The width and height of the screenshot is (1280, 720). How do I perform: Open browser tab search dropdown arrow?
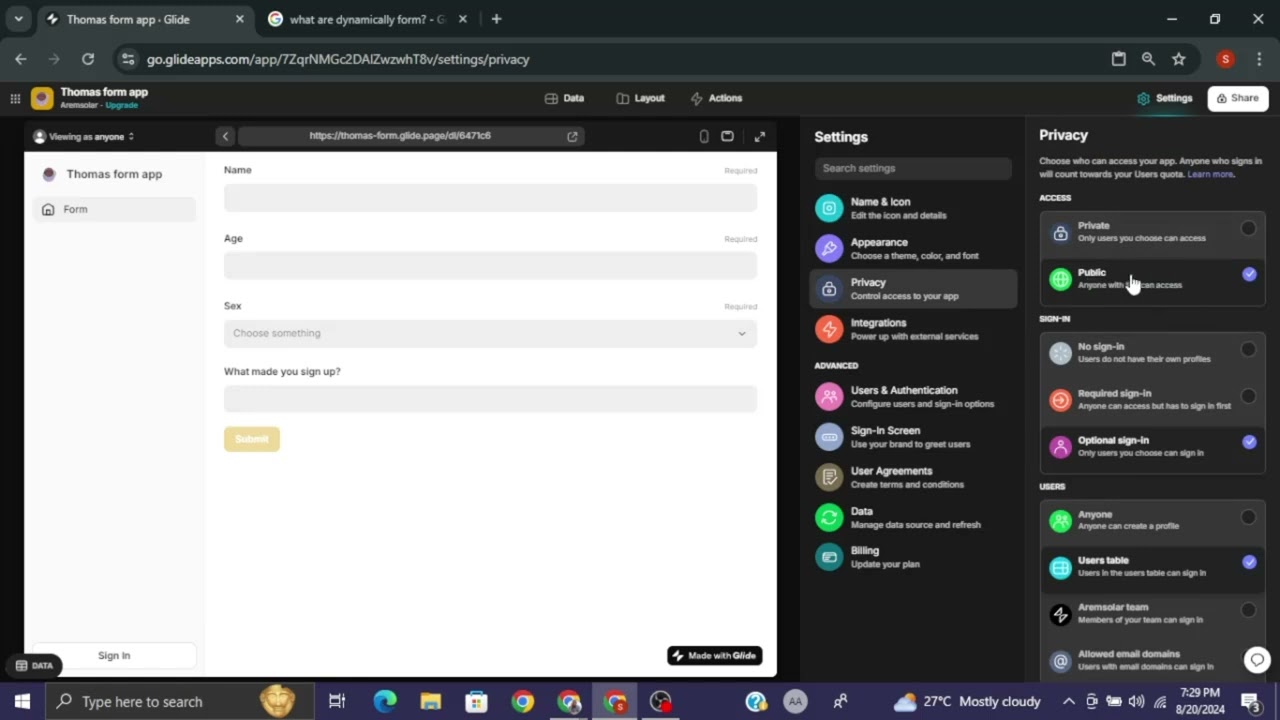point(18,19)
